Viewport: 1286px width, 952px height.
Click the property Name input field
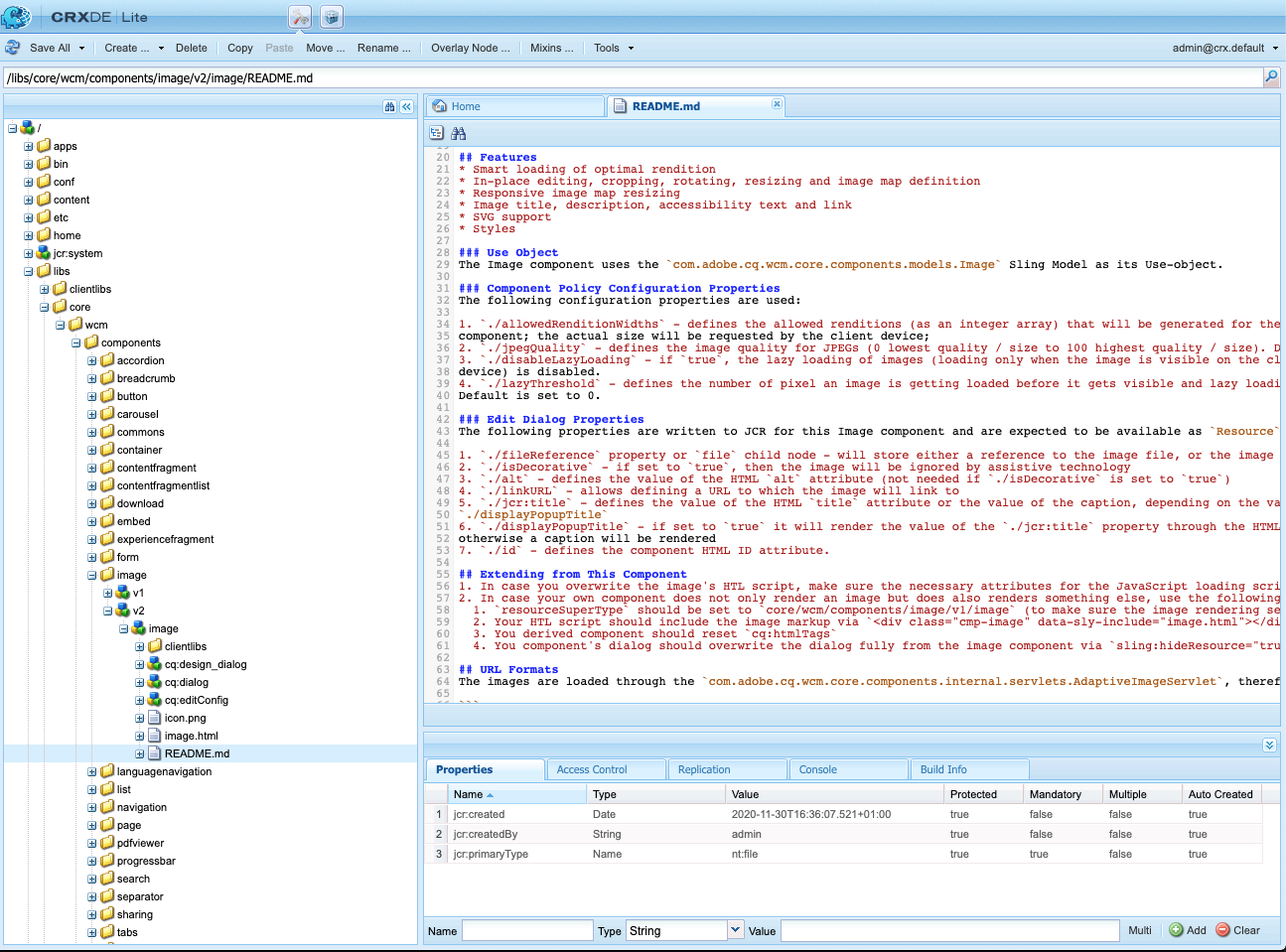(x=527, y=930)
